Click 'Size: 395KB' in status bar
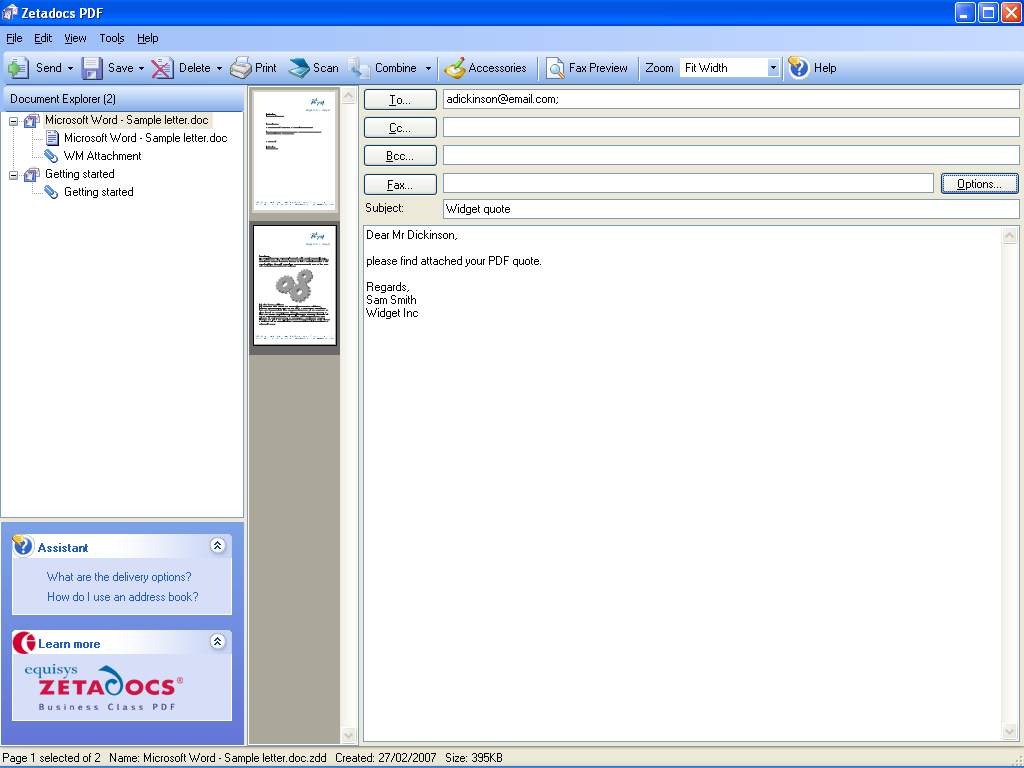 pos(474,758)
